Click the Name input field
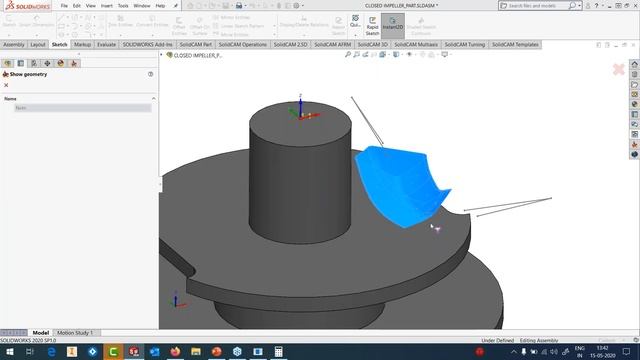Screen dimensions: 640x360 [x=83, y=108]
